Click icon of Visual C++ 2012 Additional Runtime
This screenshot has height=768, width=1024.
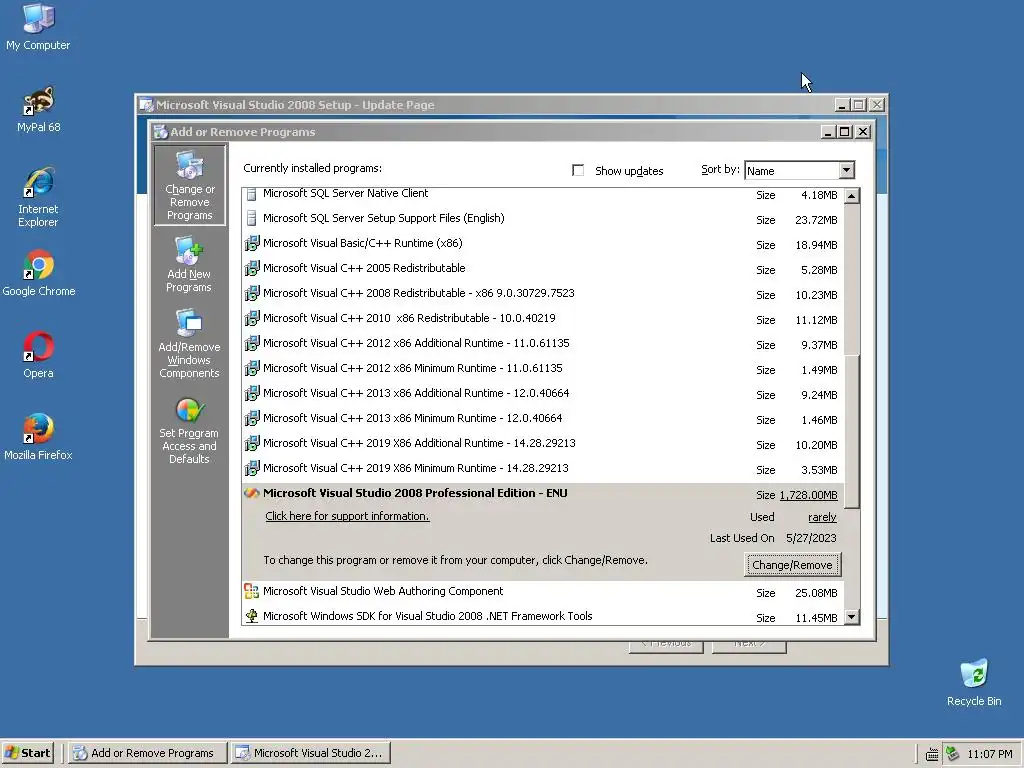point(251,344)
